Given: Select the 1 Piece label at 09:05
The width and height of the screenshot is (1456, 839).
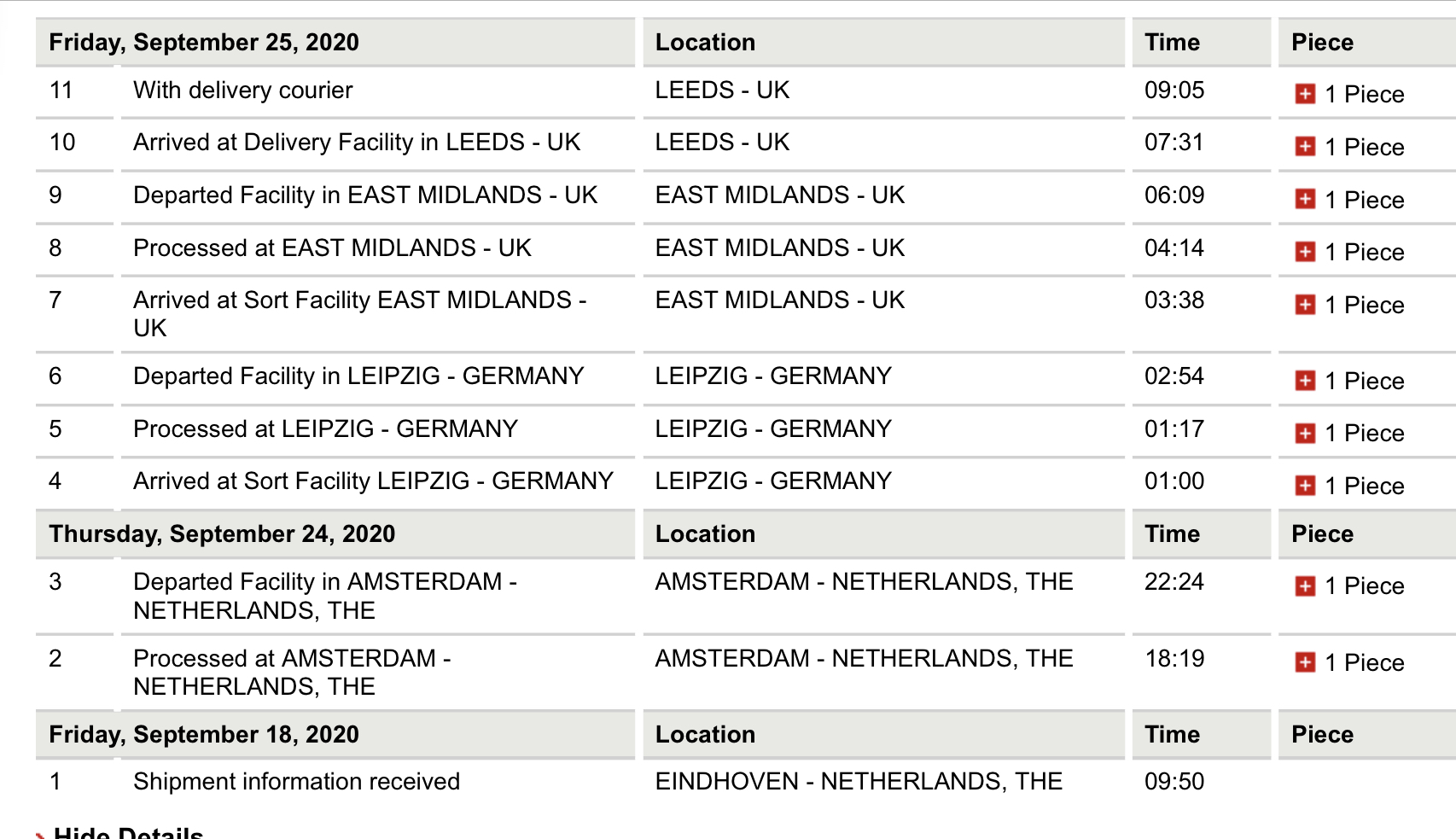Looking at the screenshot, I should 1365,94.
